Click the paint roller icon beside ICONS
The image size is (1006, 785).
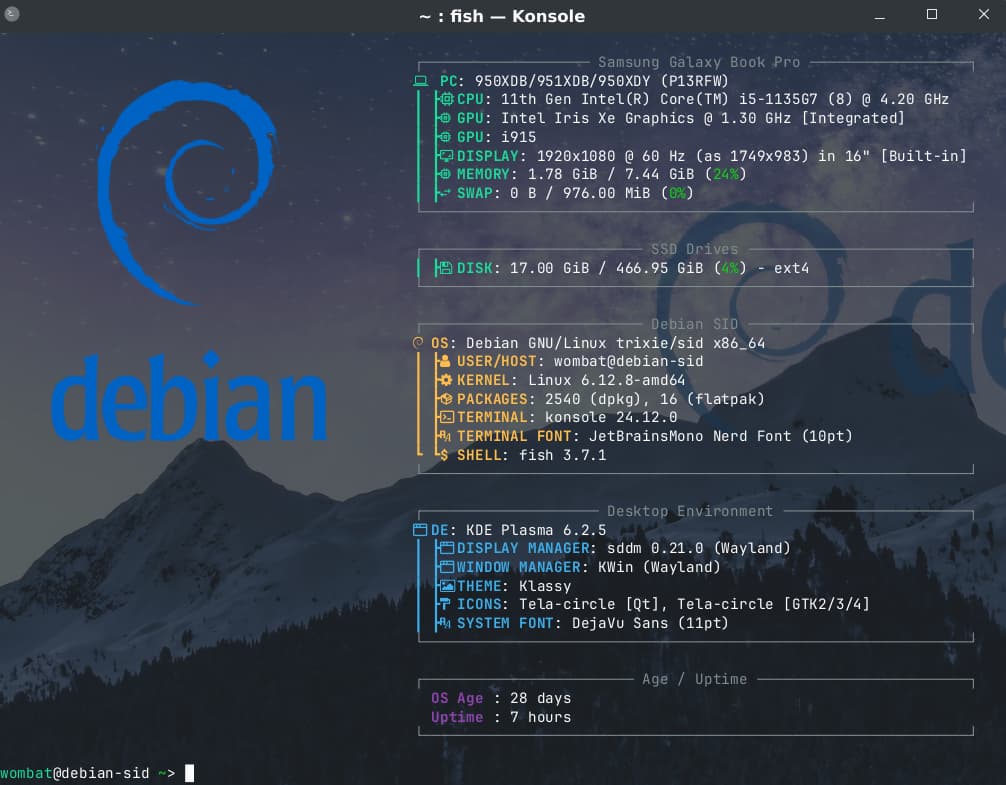(445, 604)
